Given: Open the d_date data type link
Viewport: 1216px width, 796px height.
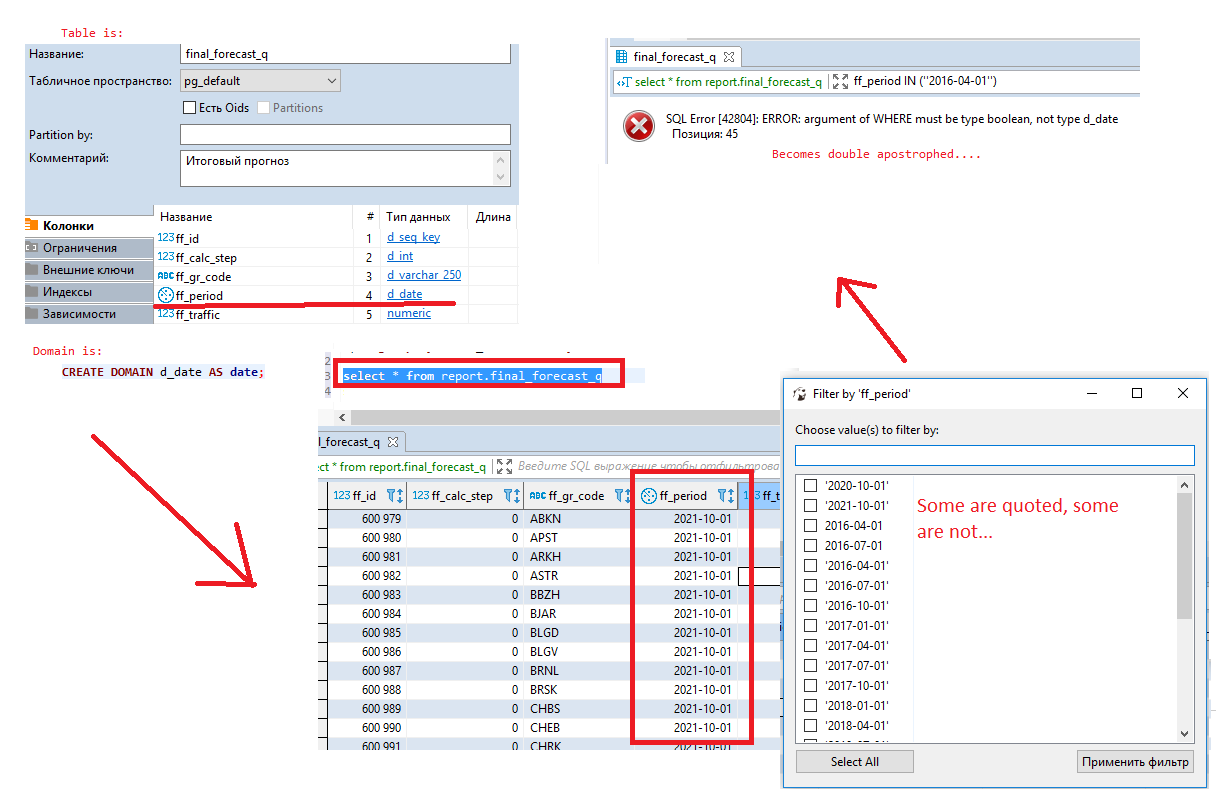Looking at the screenshot, I should (x=405, y=294).
